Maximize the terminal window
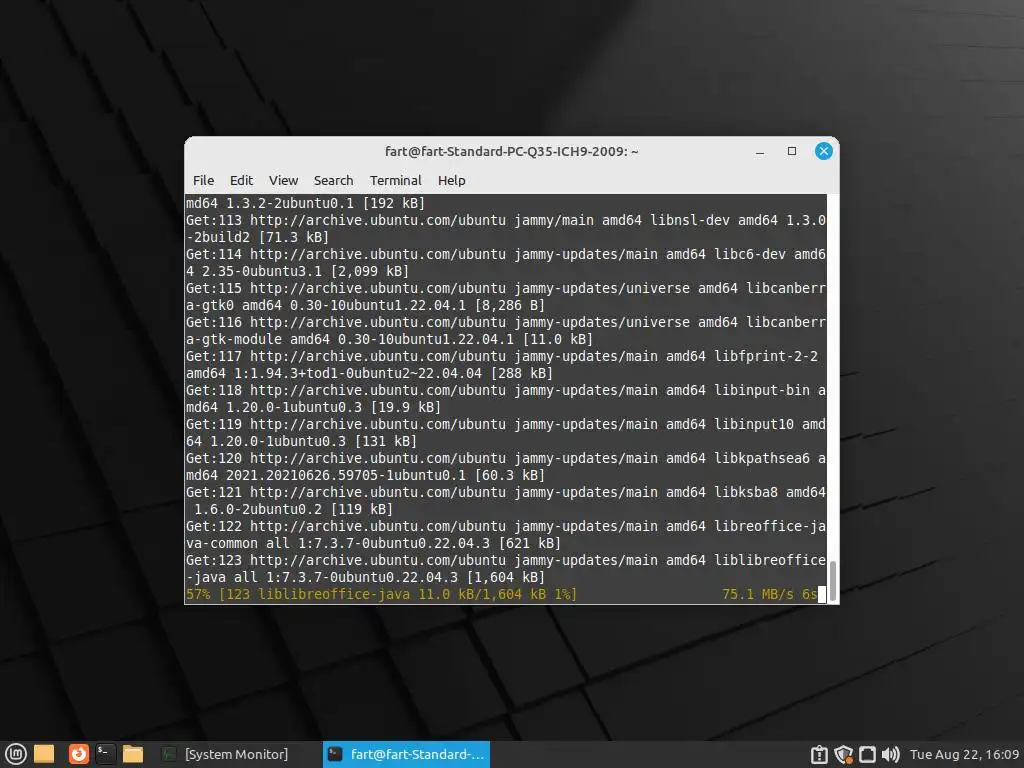The height and width of the screenshot is (768, 1024). coord(792,152)
